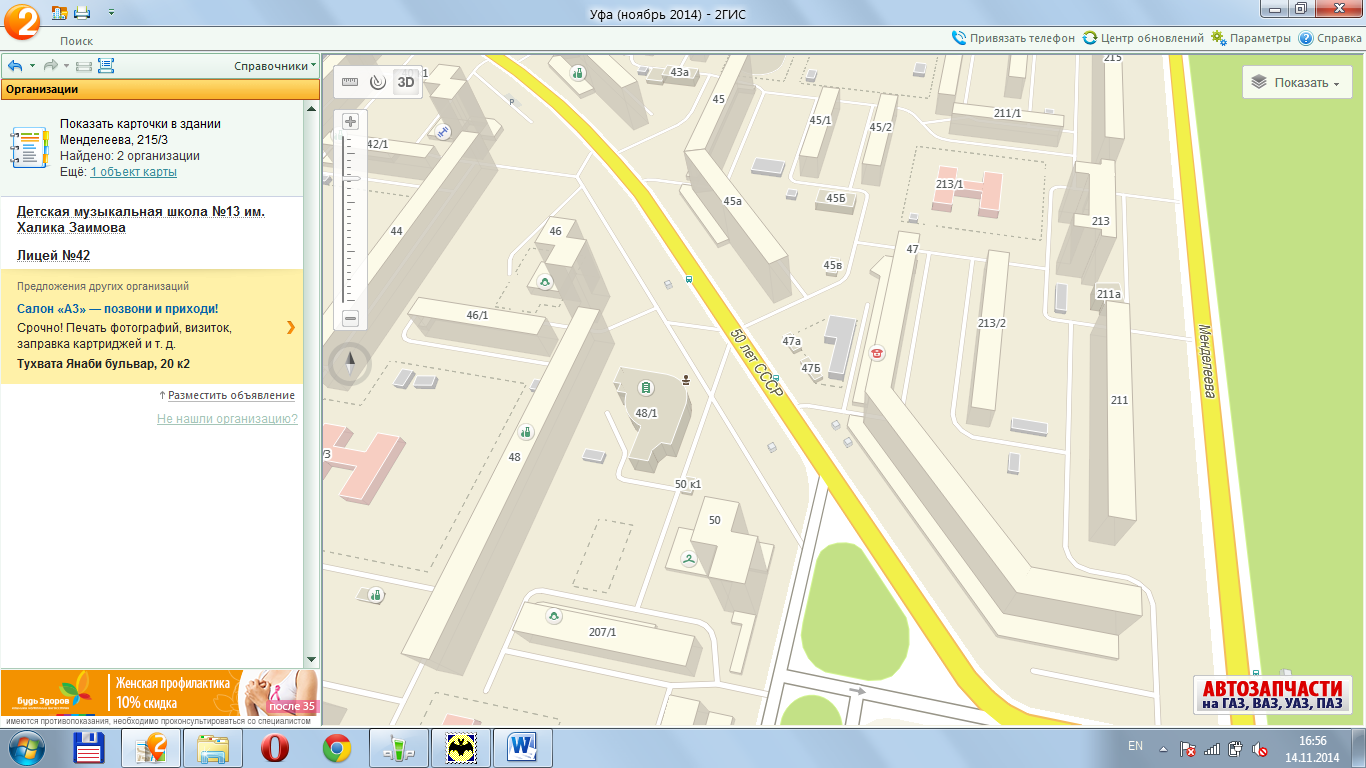
Task: Click the Женская профилактика banner ad
Action: (160, 693)
